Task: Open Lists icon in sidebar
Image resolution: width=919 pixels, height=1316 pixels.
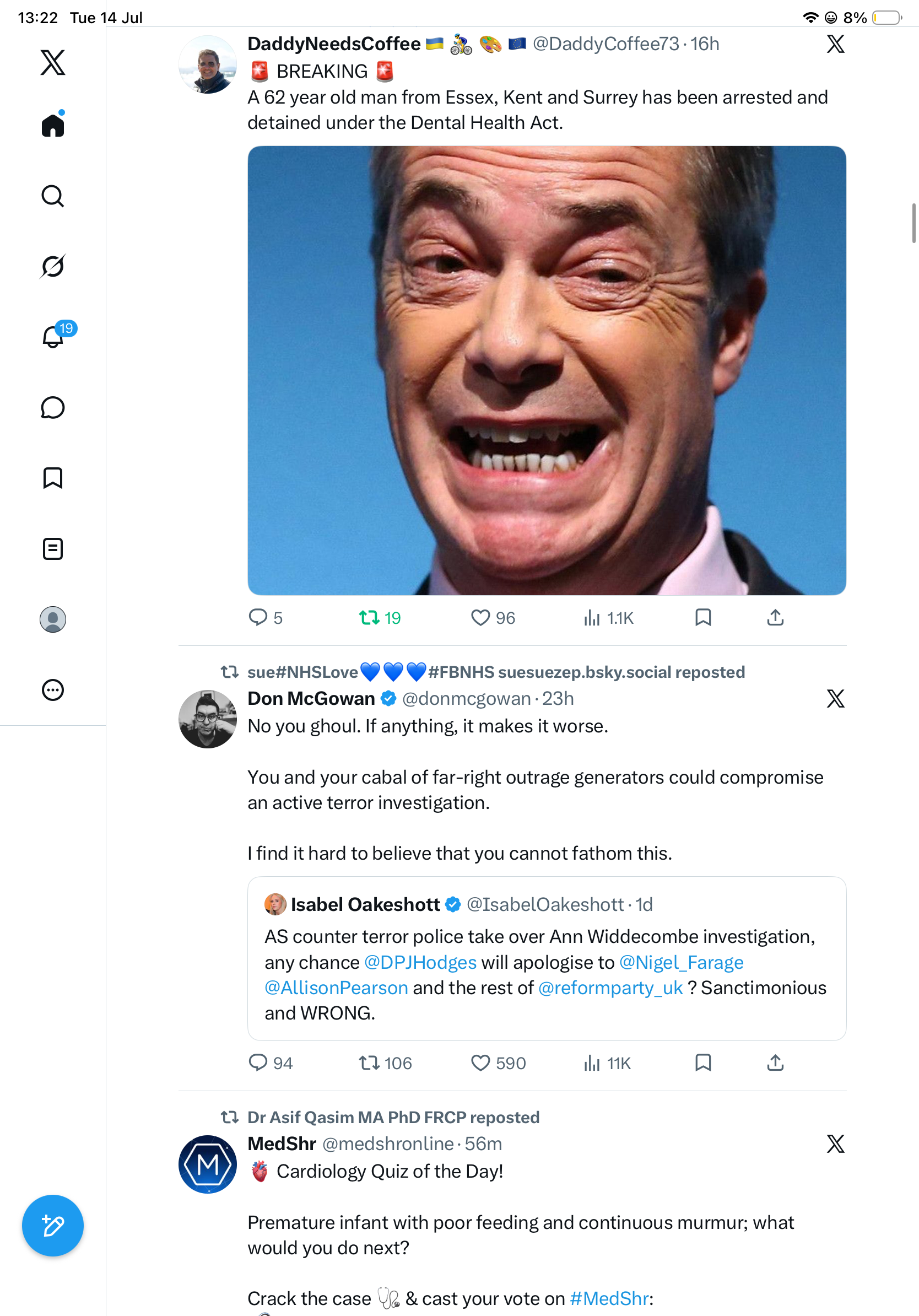Action: click(x=53, y=548)
